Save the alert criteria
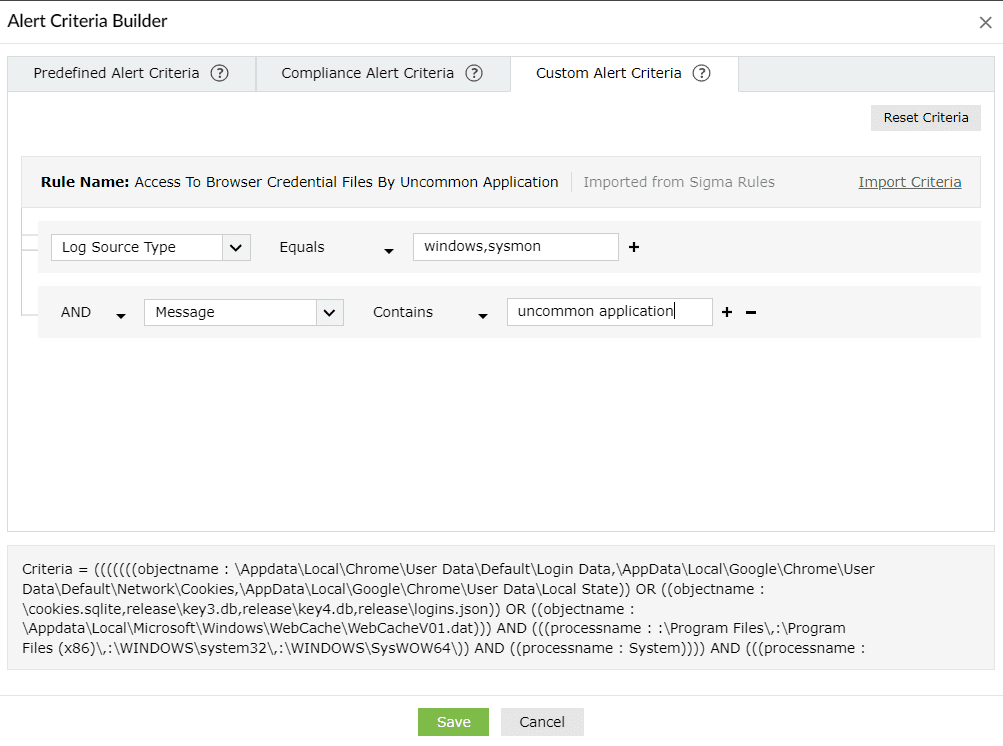Screen dimensions: 1003x746 coord(453,721)
